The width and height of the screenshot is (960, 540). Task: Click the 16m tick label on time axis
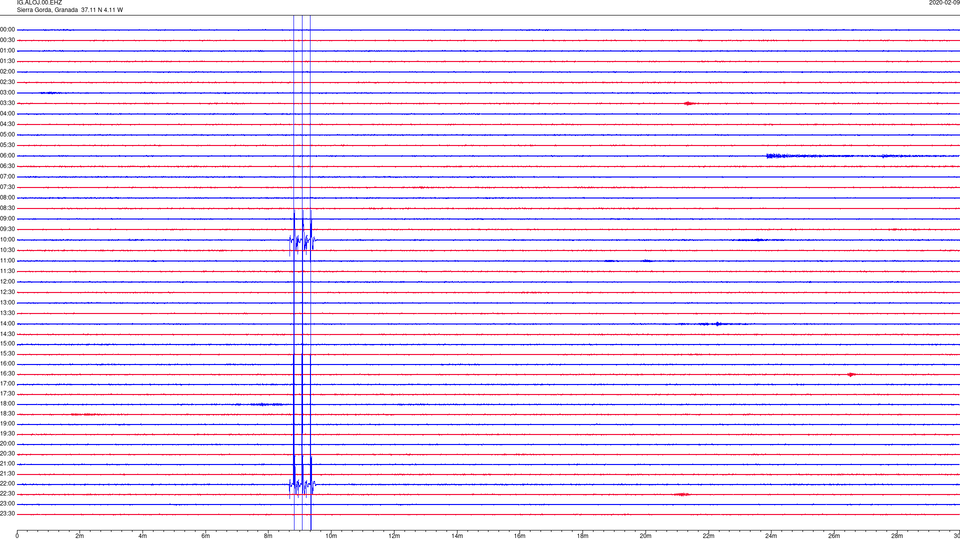coord(520,536)
